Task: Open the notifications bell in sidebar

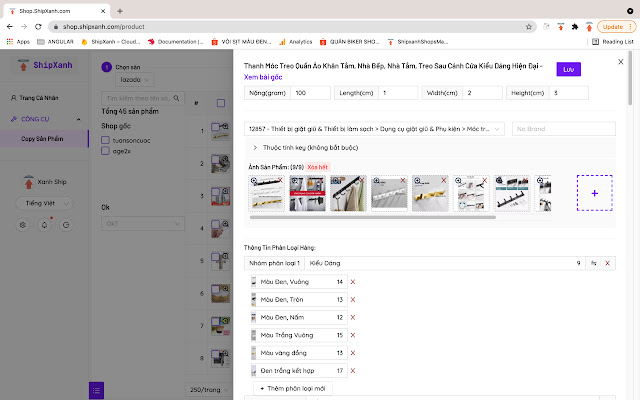Action: [44, 225]
